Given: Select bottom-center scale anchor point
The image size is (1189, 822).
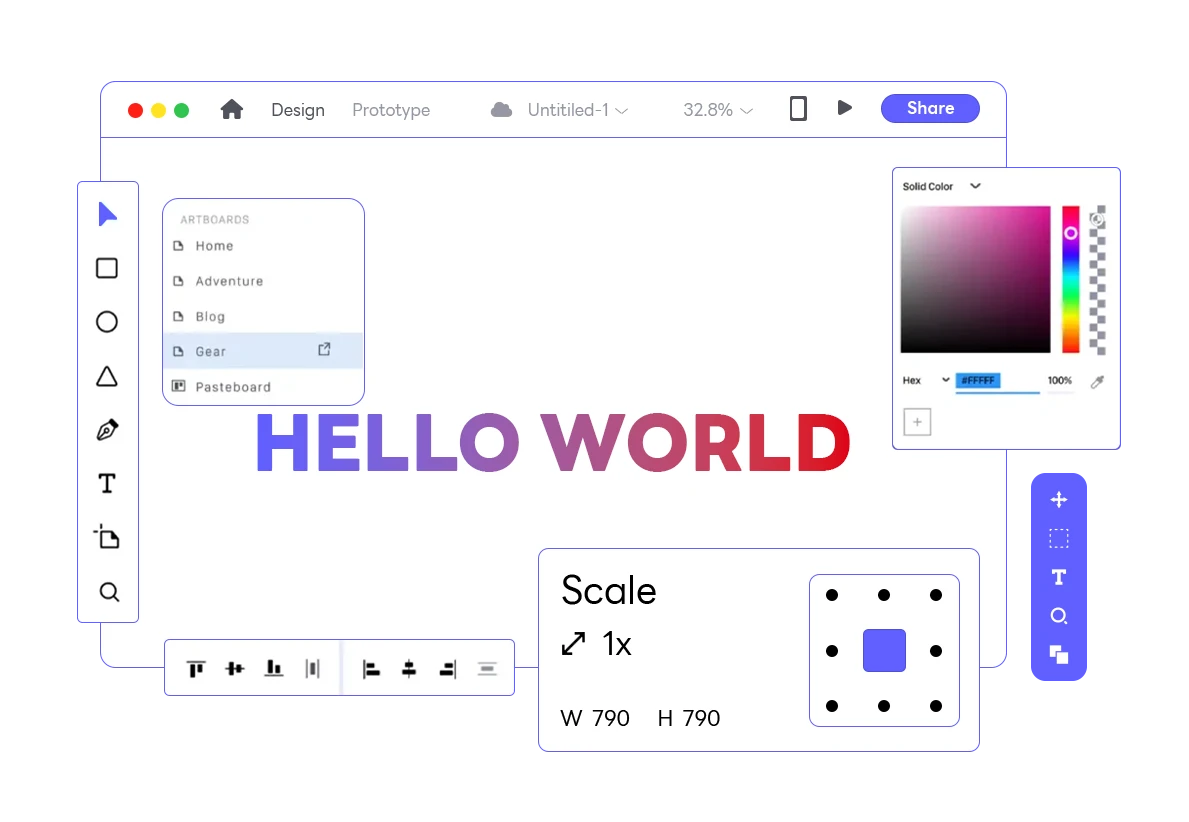Looking at the screenshot, I should pos(883,706).
